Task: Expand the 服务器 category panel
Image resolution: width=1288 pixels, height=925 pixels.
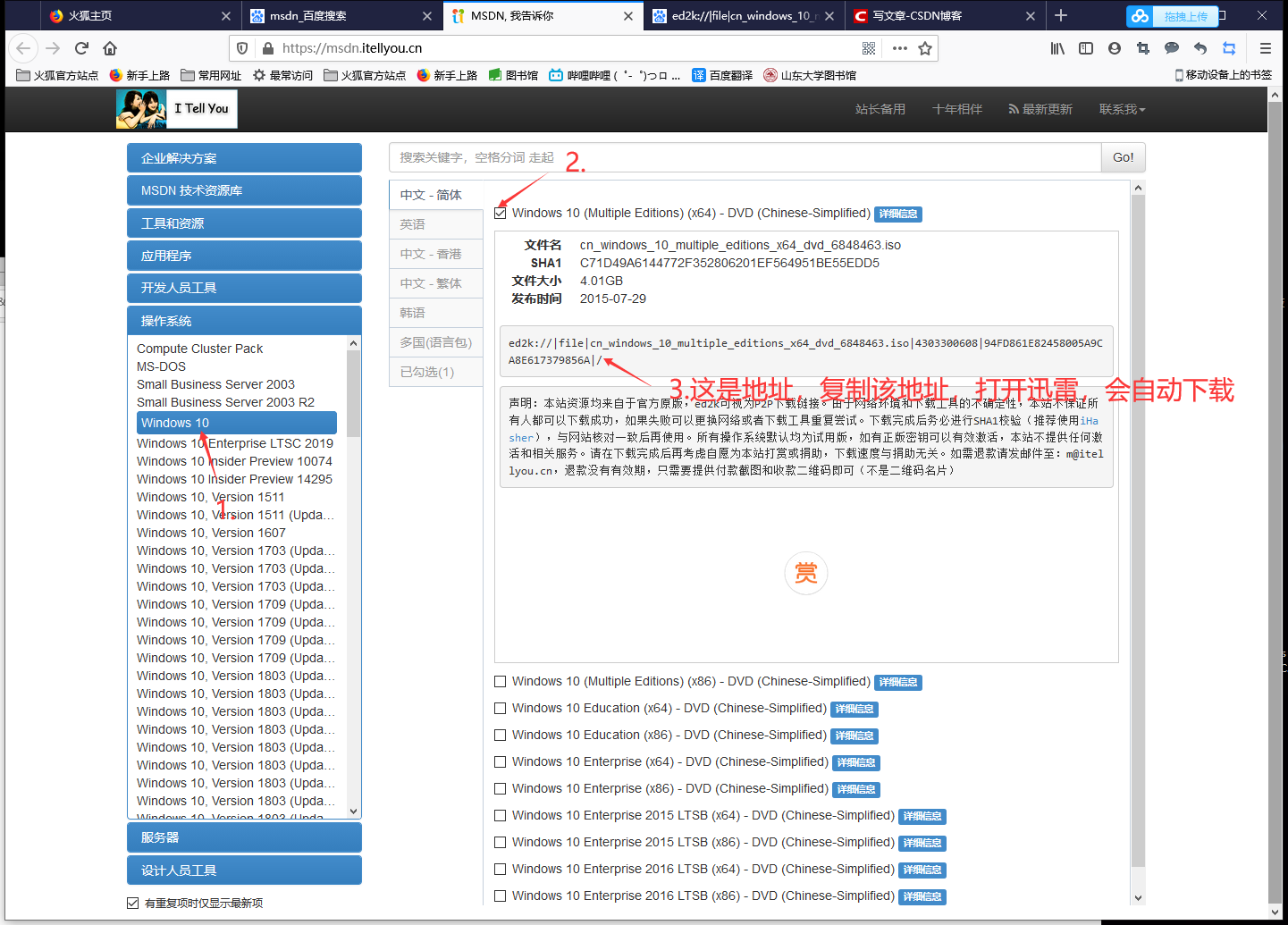Action: coord(244,837)
